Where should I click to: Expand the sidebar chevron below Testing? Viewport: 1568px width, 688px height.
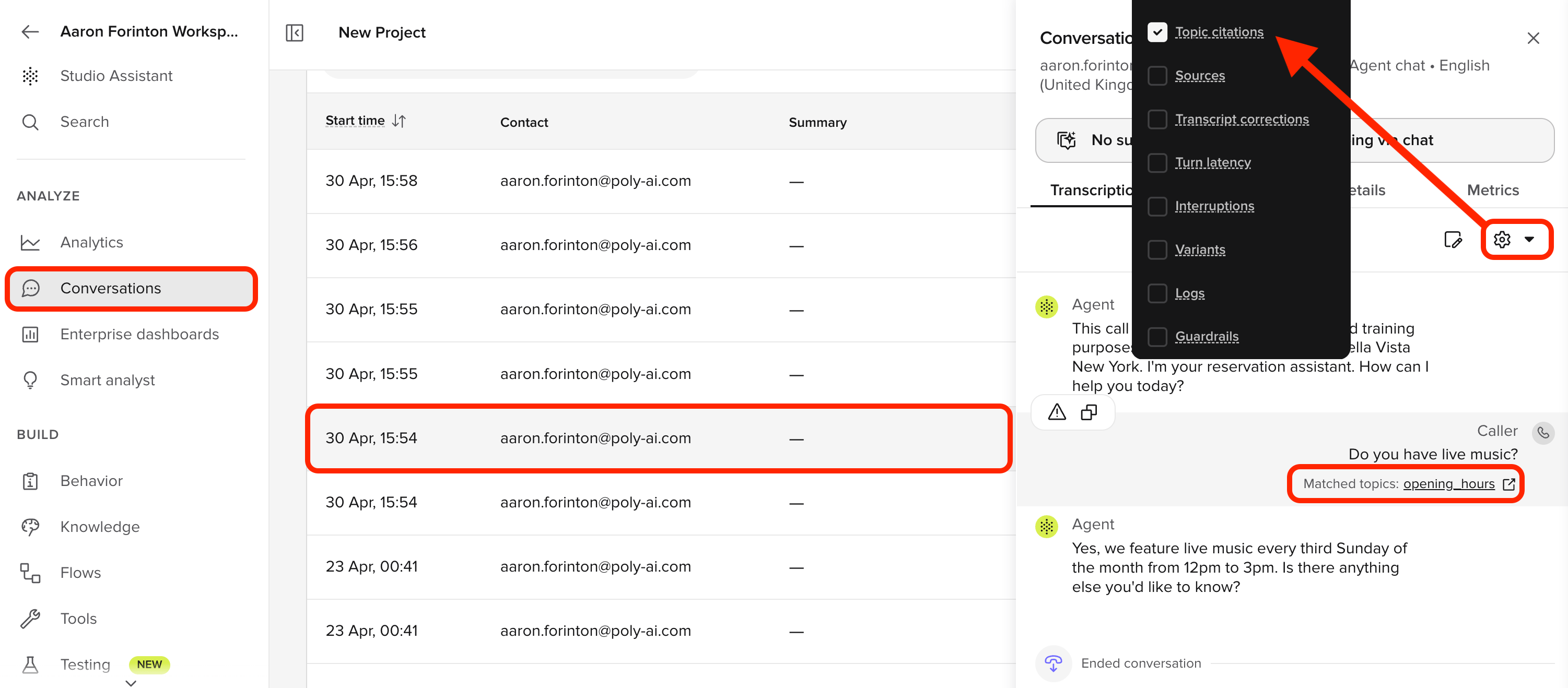(130, 684)
